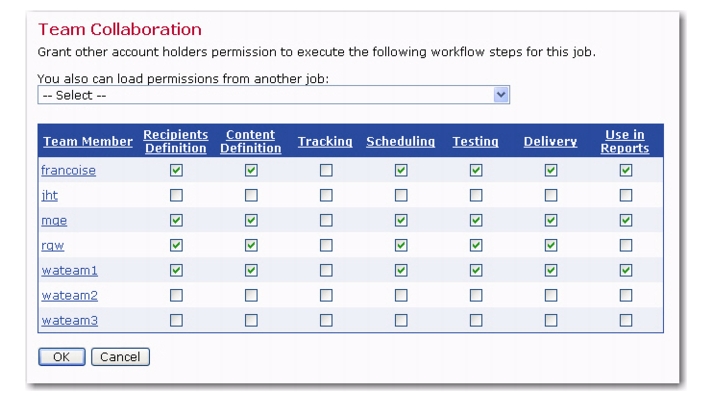The height and width of the screenshot is (419, 712).
Task: Click the Cancel button
Action: [120, 357]
